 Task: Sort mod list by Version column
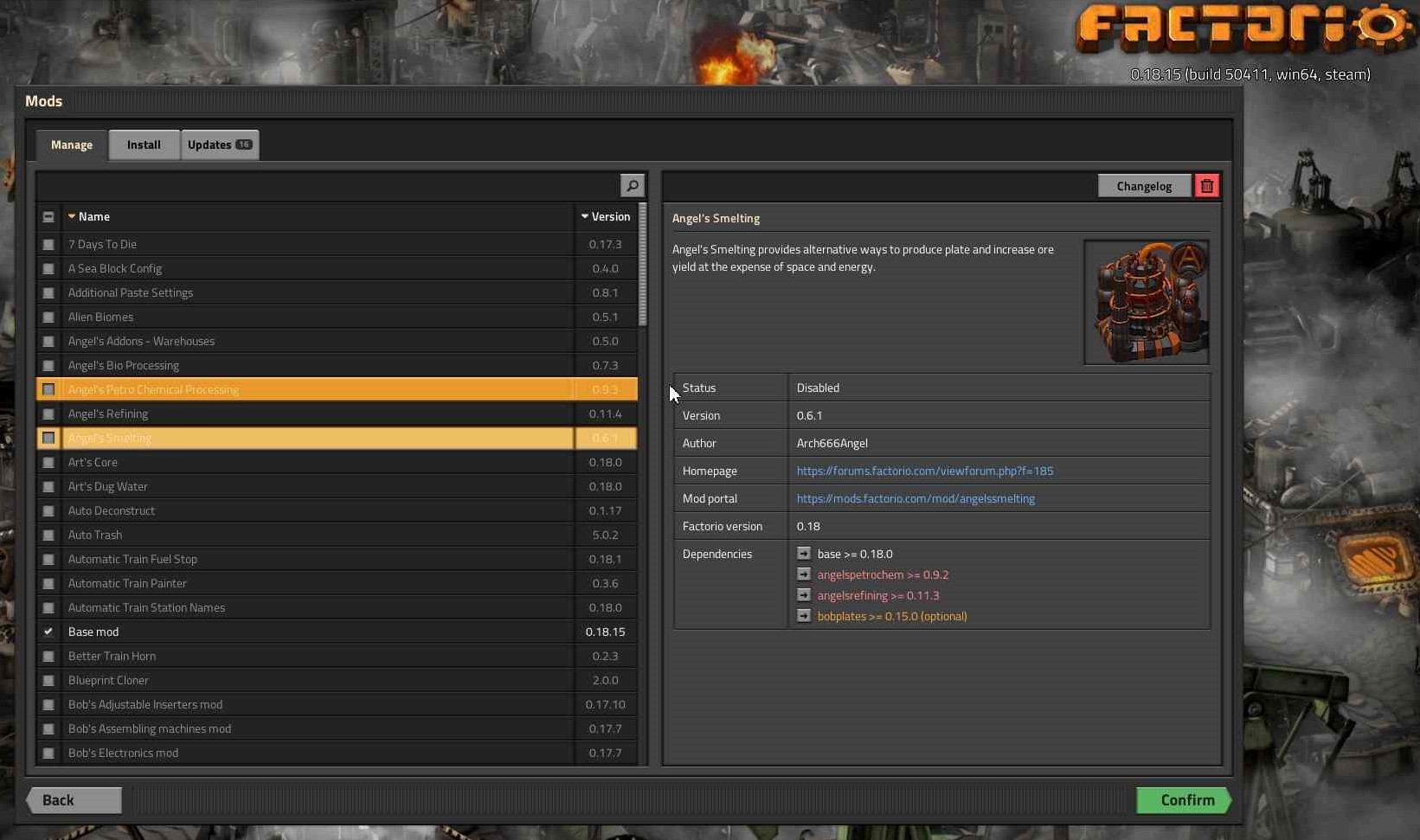click(x=606, y=217)
